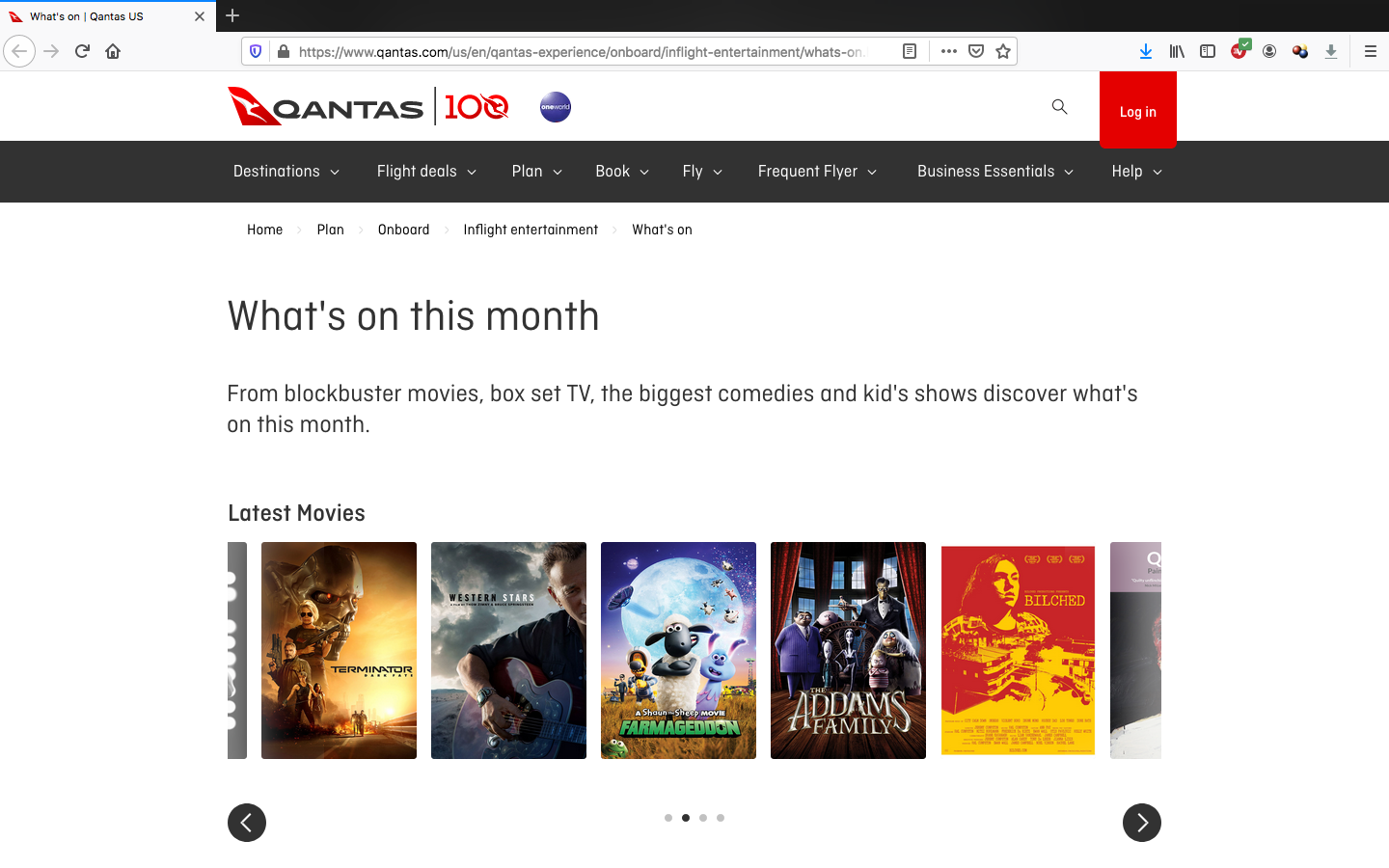
Task: Show previous movies in the carousel
Action: pyautogui.click(x=247, y=823)
